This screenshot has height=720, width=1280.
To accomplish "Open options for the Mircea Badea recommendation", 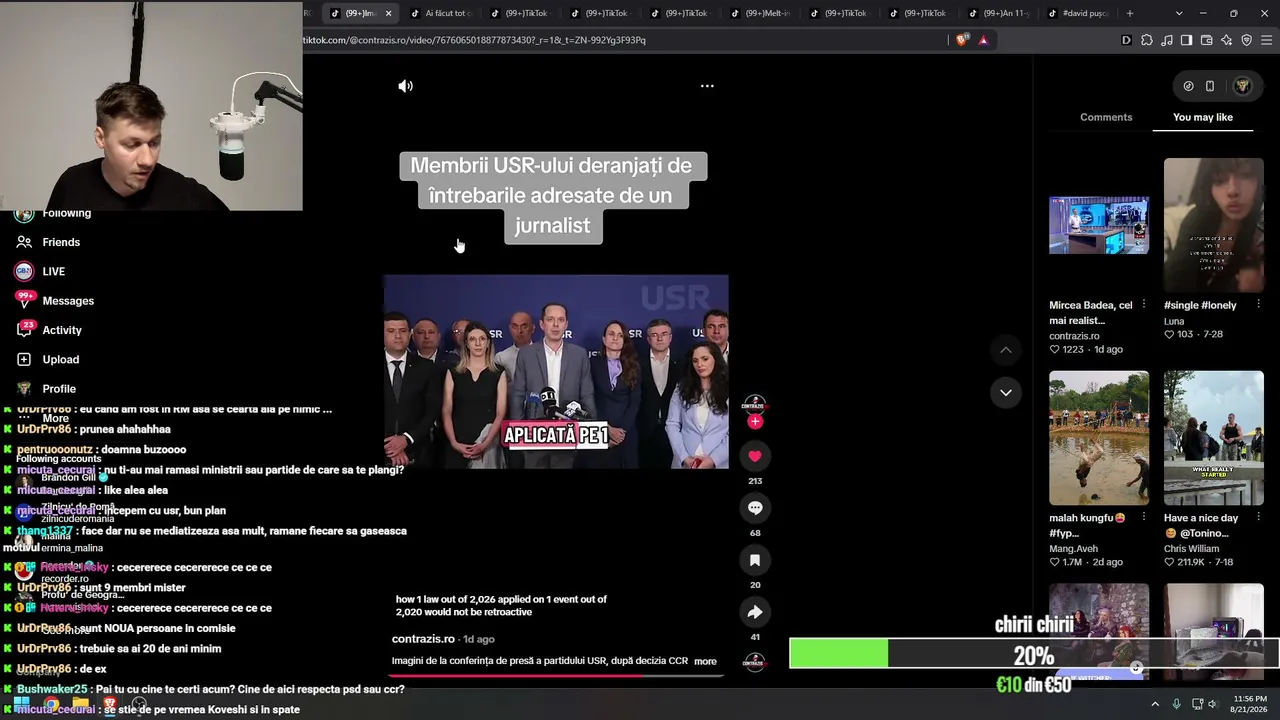I will pyautogui.click(x=1144, y=305).
